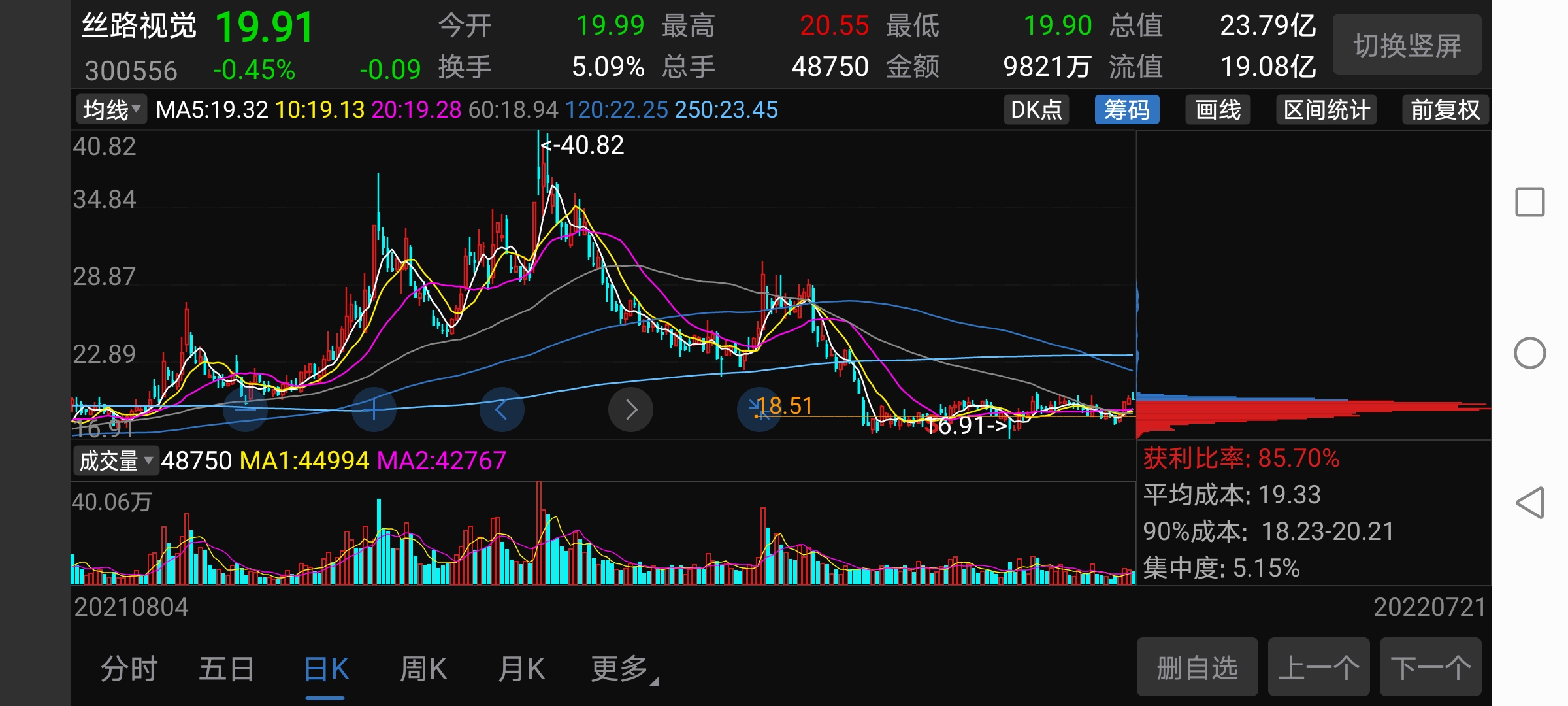Tap the zoom out minus chart button
The width and height of the screenshot is (1568, 706).
(x=245, y=410)
